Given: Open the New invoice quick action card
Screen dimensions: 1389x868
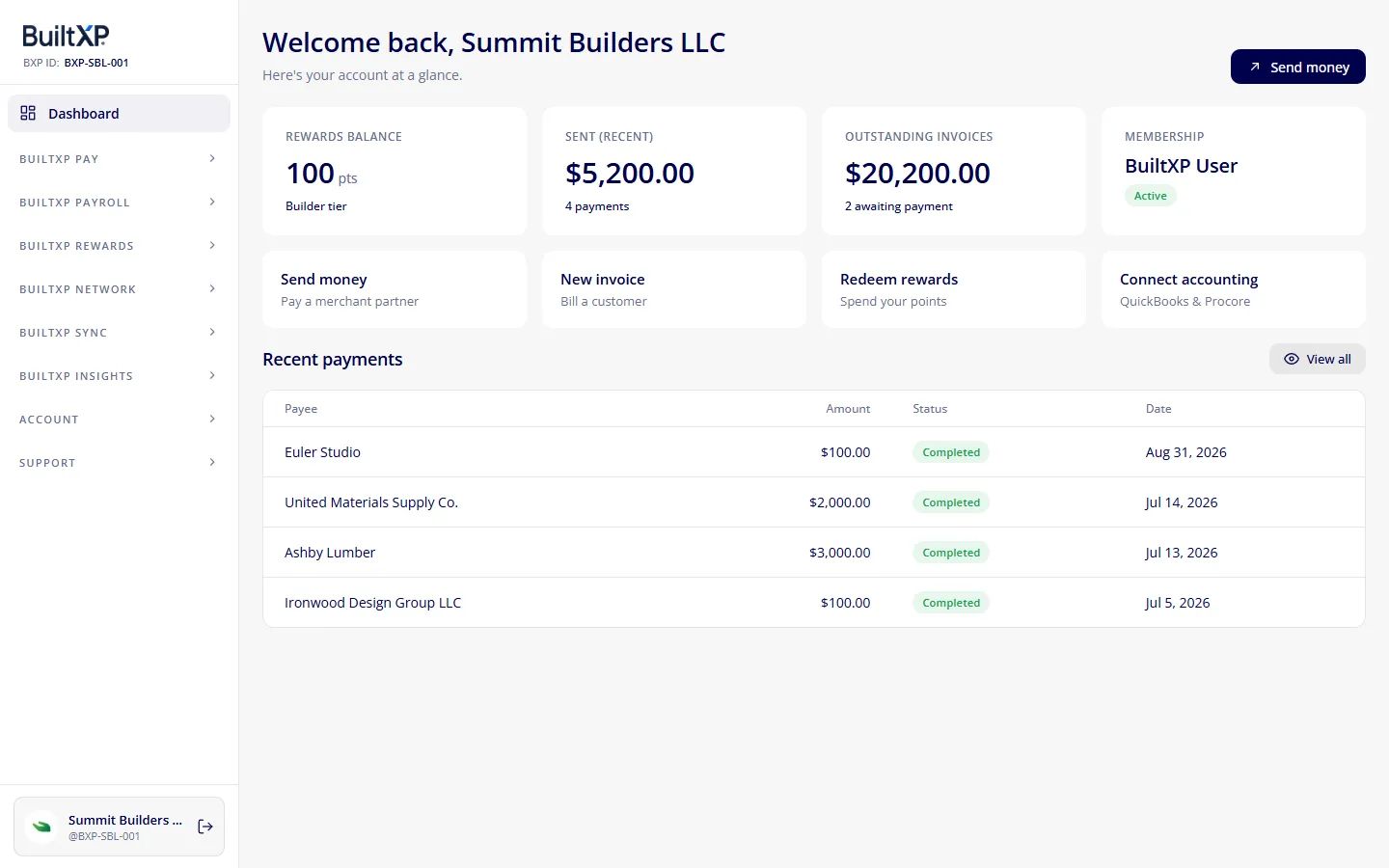Looking at the screenshot, I should tap(674, 289).
